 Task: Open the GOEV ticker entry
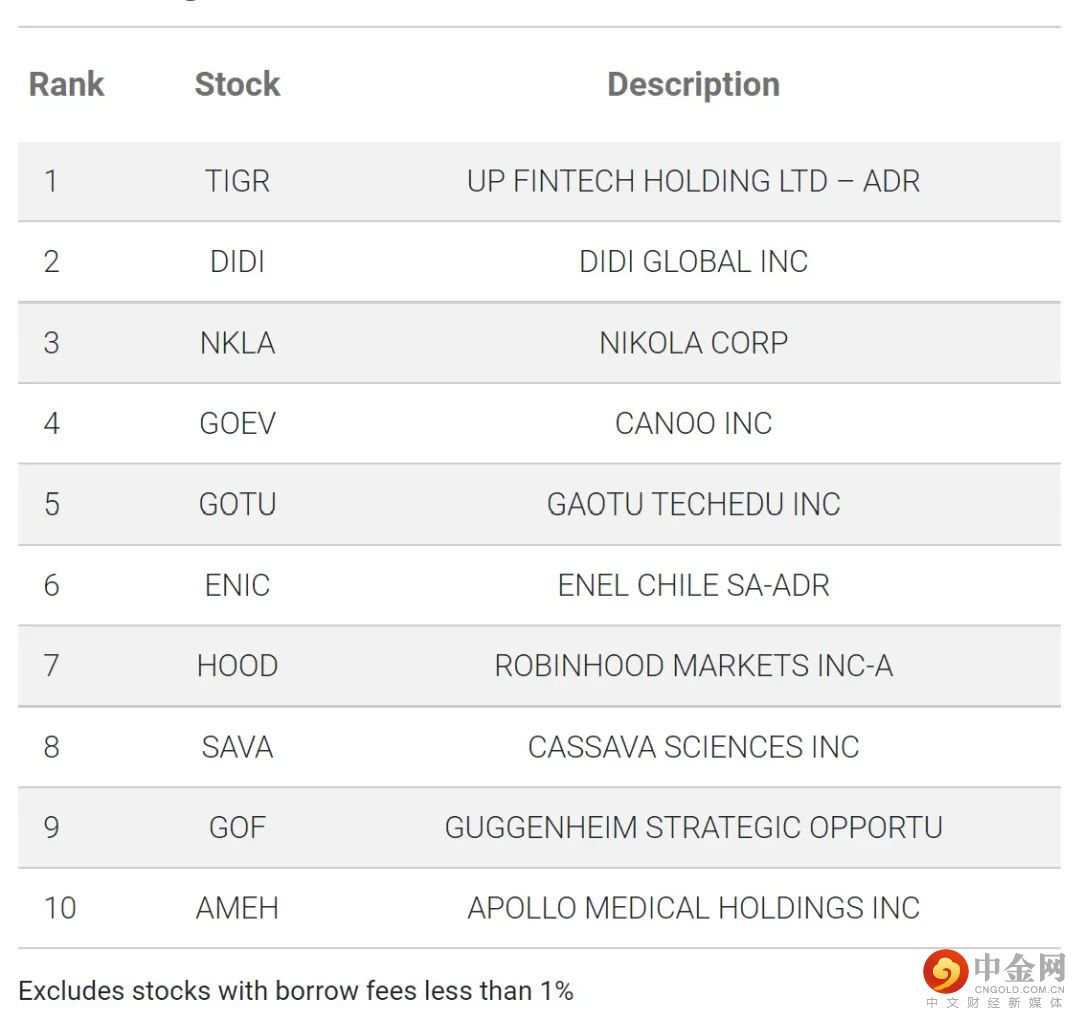point(237,424)
